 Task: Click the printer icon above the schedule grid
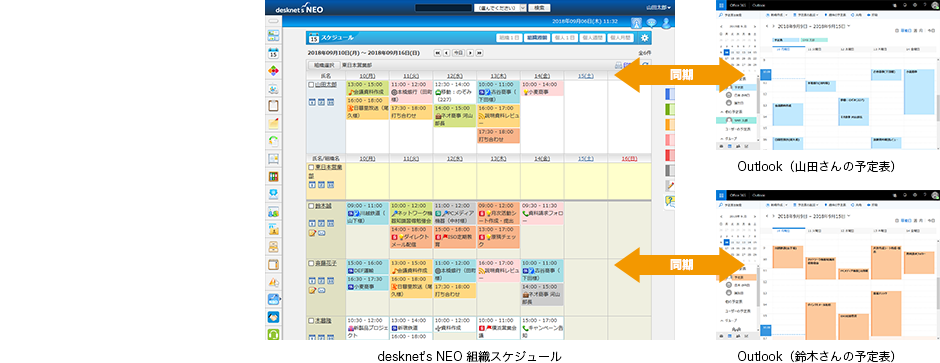(618, 65)
